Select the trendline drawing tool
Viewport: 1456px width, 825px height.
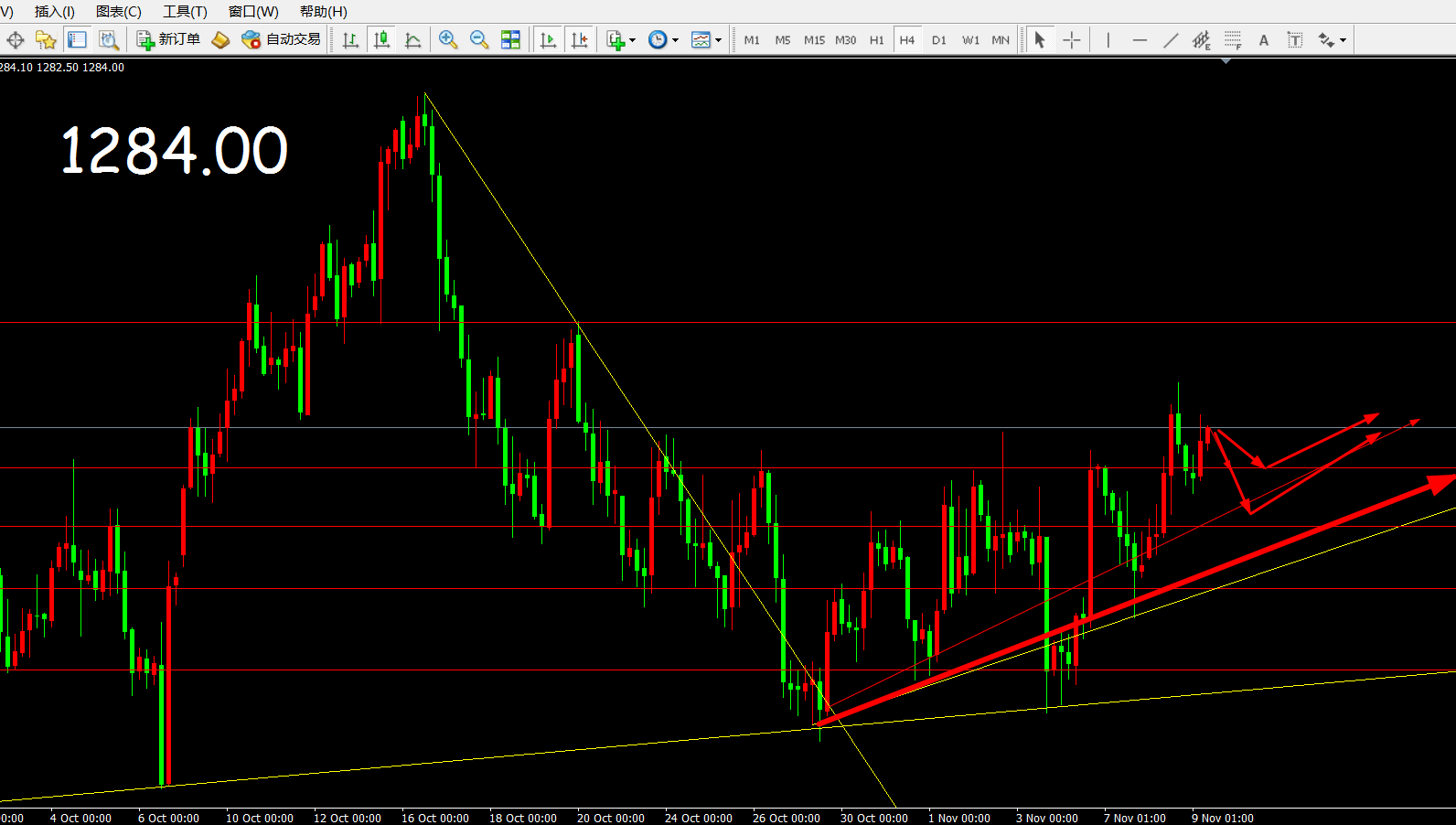click(1171, 39)
